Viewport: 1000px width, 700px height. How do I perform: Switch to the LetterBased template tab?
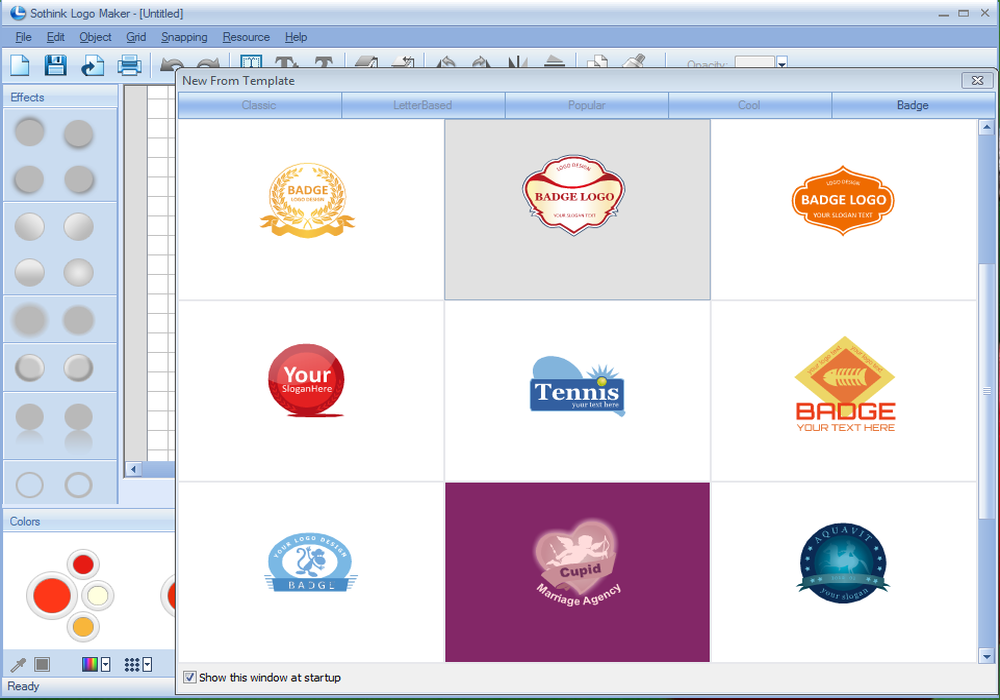coord(423,105)
